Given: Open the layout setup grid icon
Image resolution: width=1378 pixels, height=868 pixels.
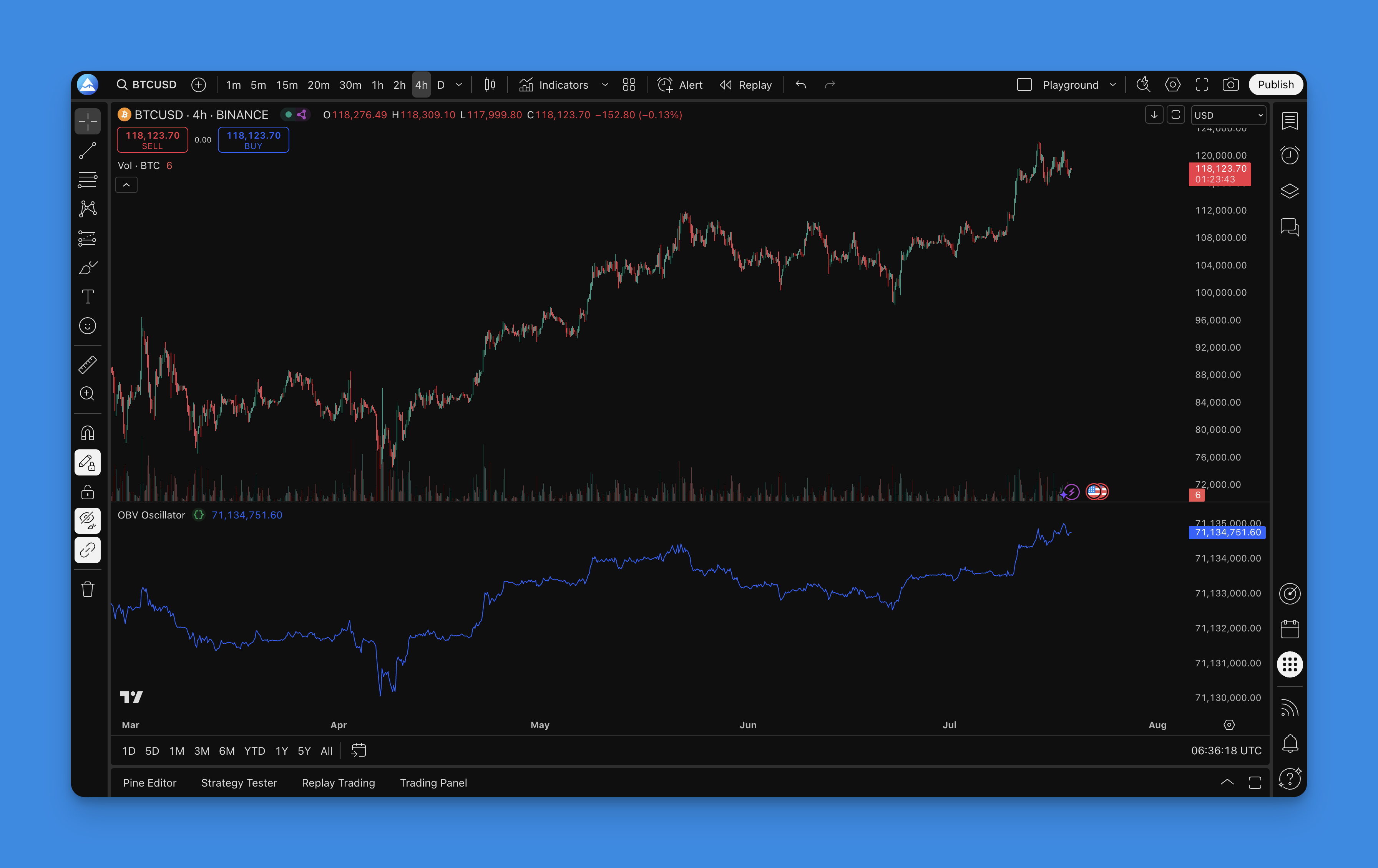Looking at the screenshot, I should tap(629, 84).
